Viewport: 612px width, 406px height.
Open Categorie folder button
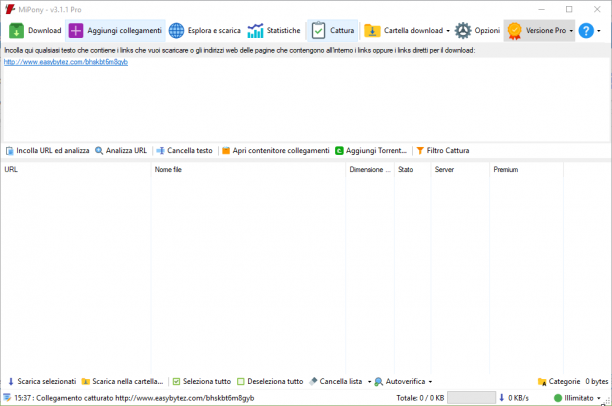click(x=559, y=381)
